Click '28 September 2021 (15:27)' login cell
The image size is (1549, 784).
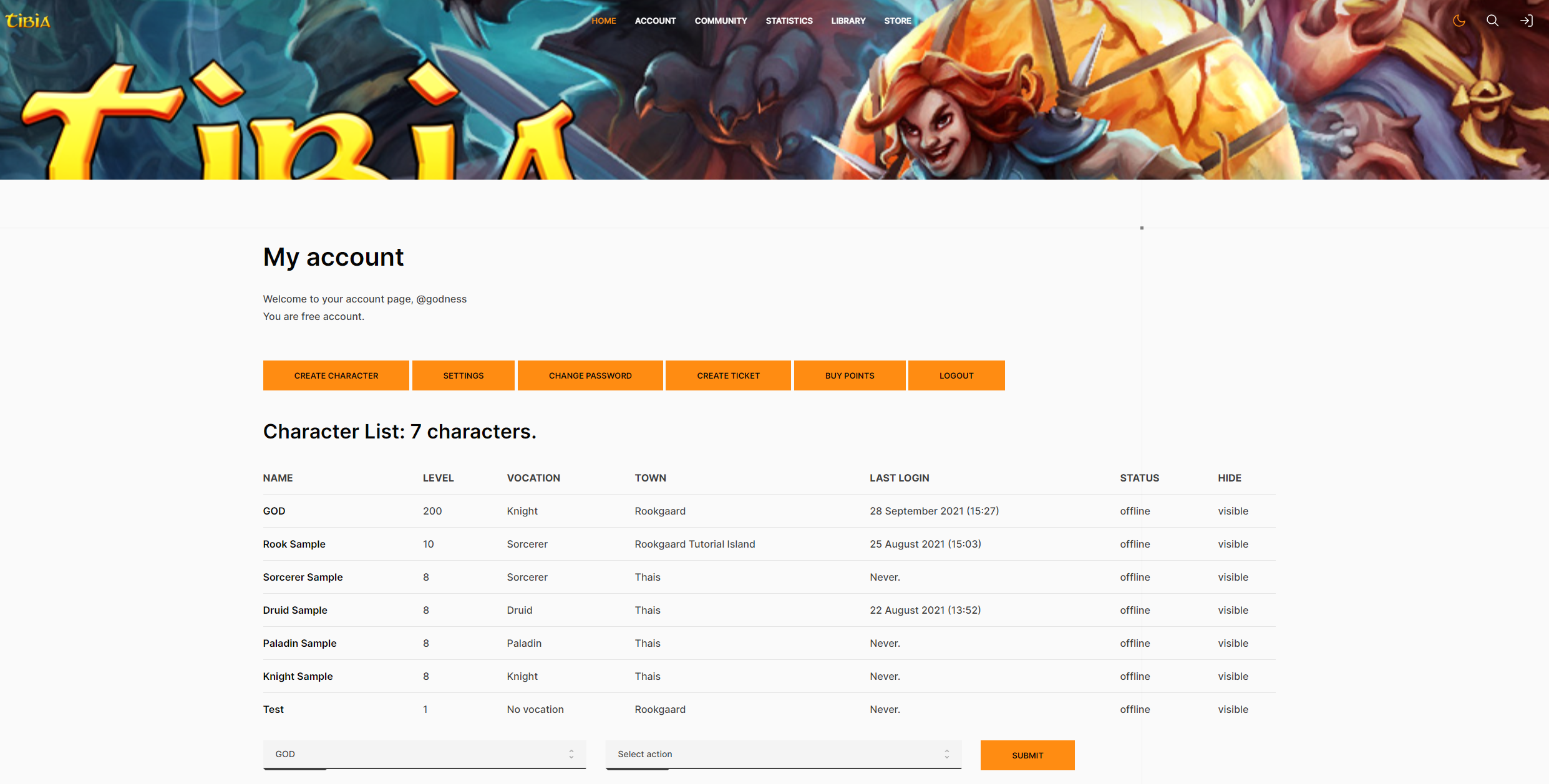[935, 511]
